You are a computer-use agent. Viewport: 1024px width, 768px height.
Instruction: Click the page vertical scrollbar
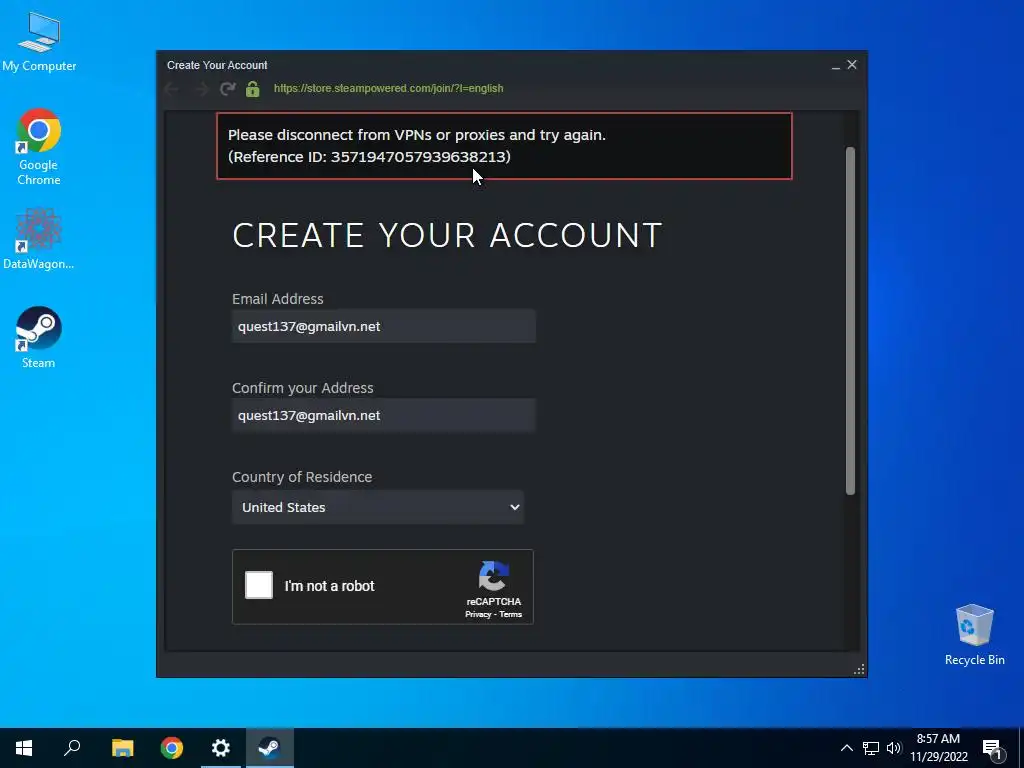(850, 321)
